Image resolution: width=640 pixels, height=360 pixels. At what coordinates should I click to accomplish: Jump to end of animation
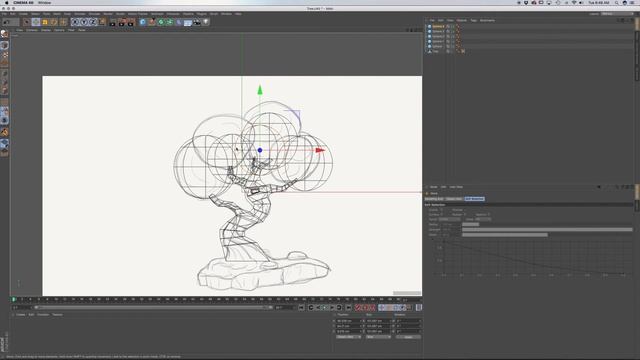click(x=348, y=307)
